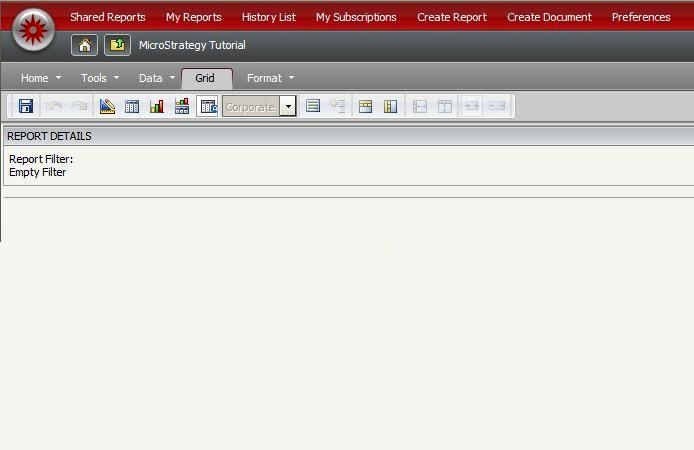Open the Home menu
This screenshot has width=694, height=450.
(41, 78)
